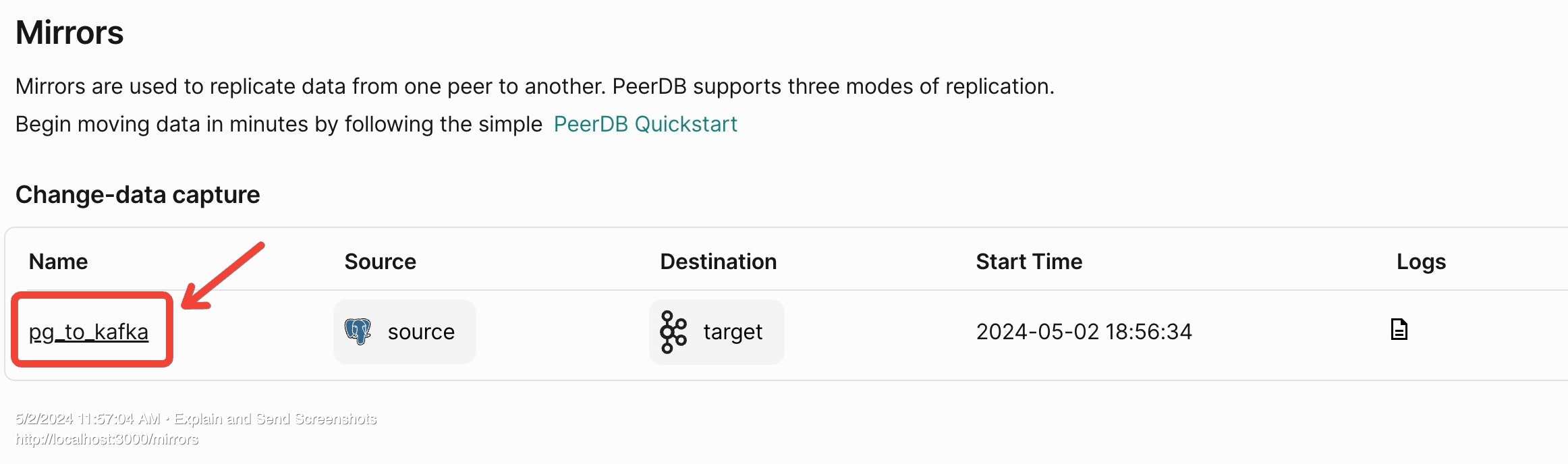Click the Start Time column header
This screenshot has width=1568, height=464.
click(x=1029, y=262)
